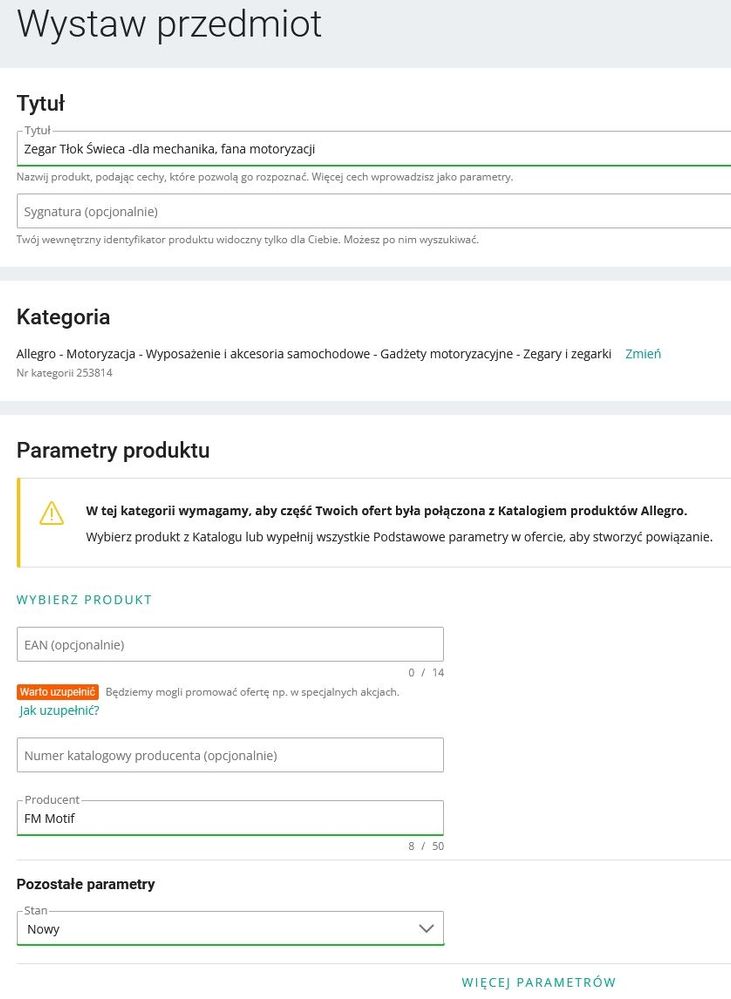Click the Stan dropdown chevron arrow
Image resolution: width=731 pixels, height=999 pixels.
click(x=426, y=929)
